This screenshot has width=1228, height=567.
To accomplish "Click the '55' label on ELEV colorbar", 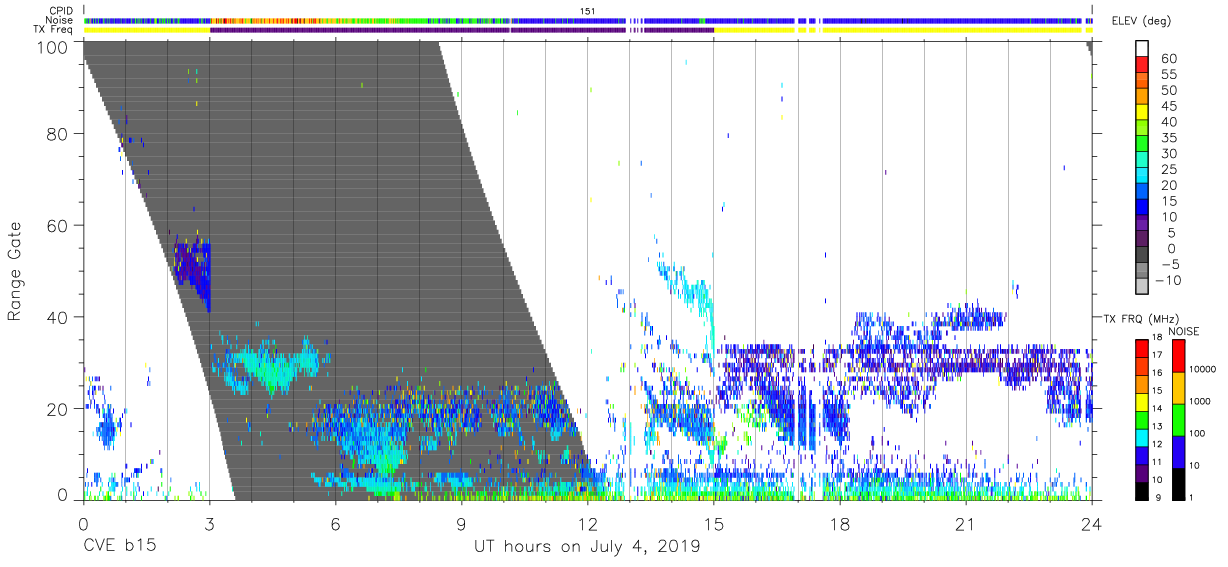I will coord(1168,74).
